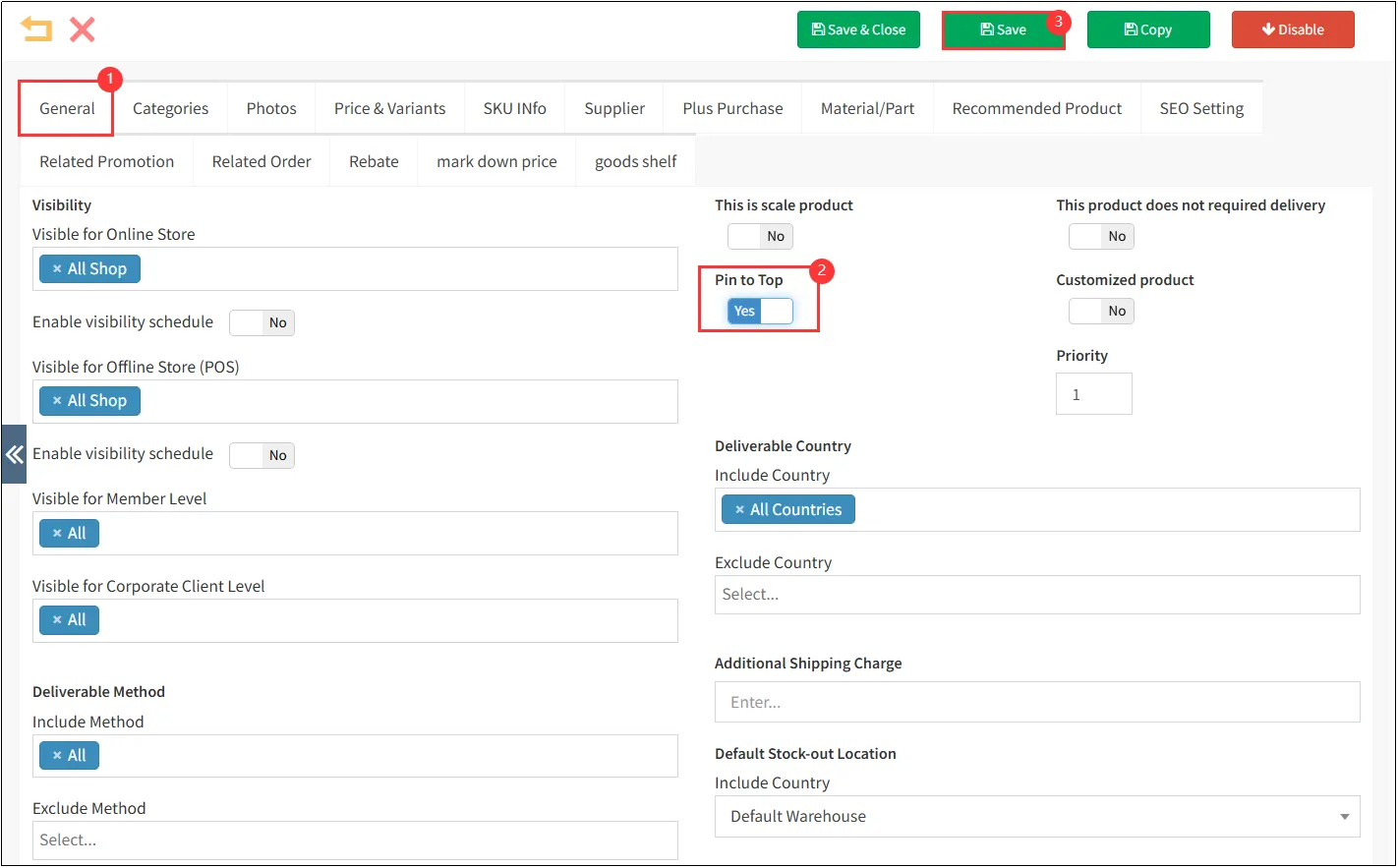Image resolution: width=1398 pixels, height=868 pixels.
Task: Toggle the Pin to Top switch
Action: pyautogui.click(x=760, y=312)
